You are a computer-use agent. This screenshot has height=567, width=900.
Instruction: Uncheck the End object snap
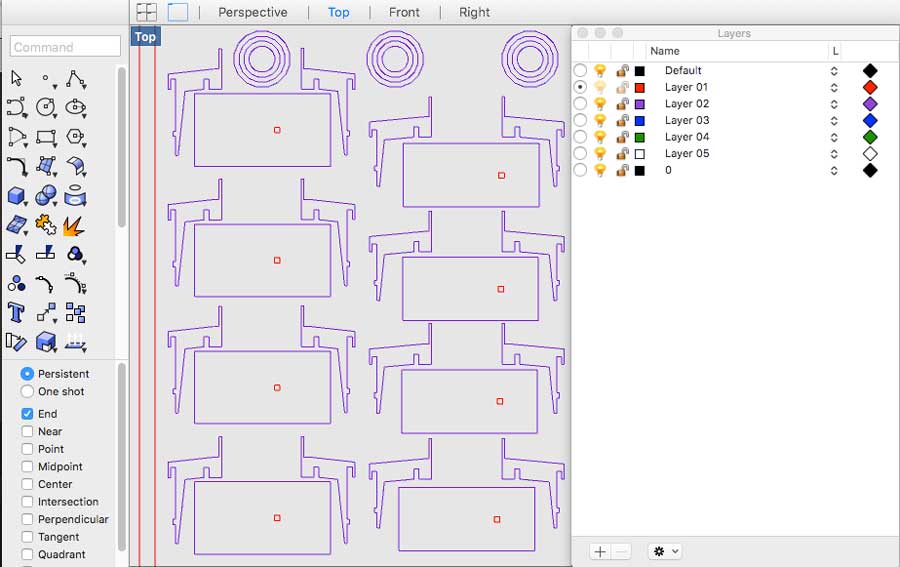coord(27,414)
